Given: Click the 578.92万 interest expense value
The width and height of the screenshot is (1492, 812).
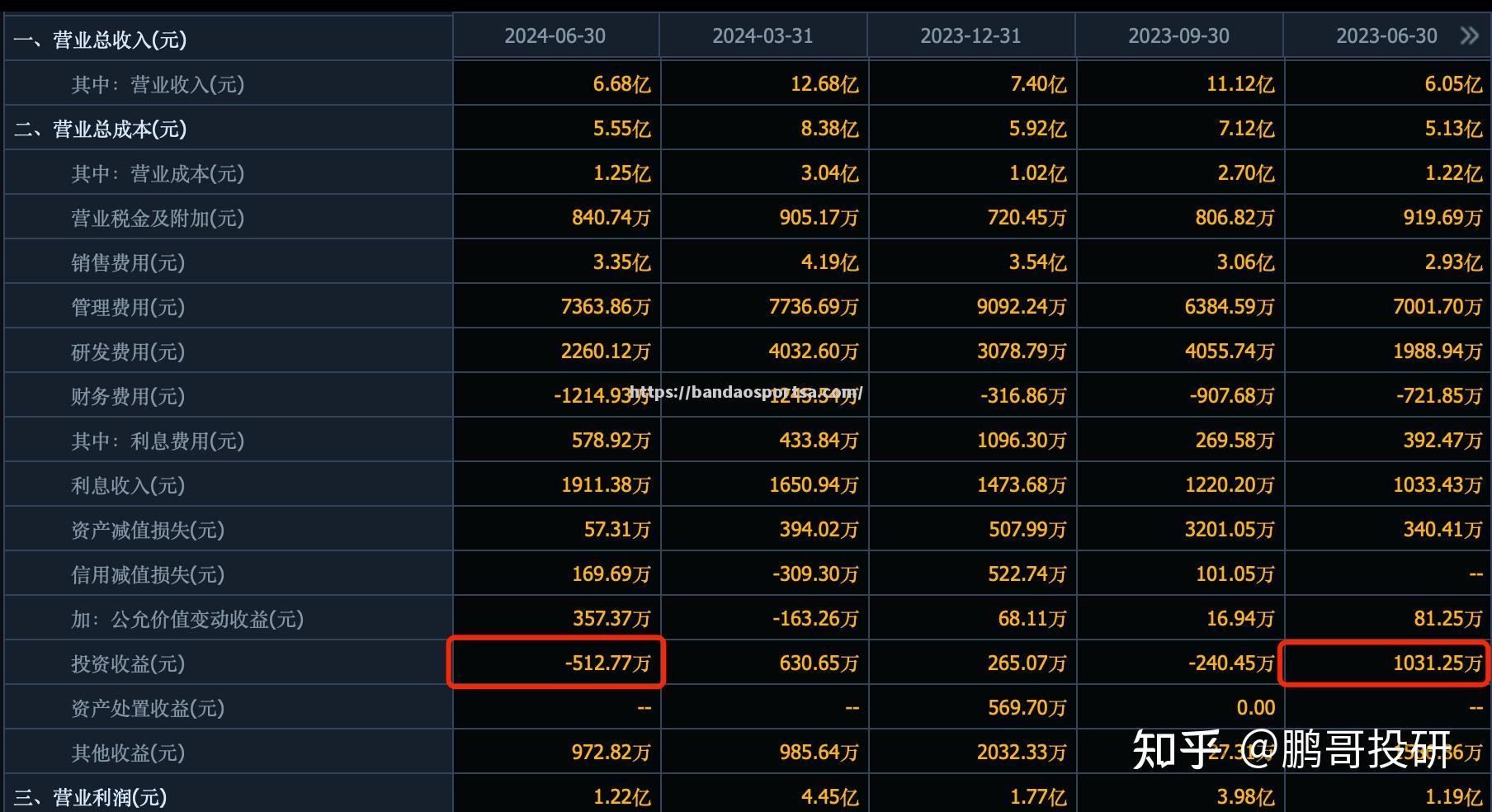Looking at the screenshot, I should point(611,441).
